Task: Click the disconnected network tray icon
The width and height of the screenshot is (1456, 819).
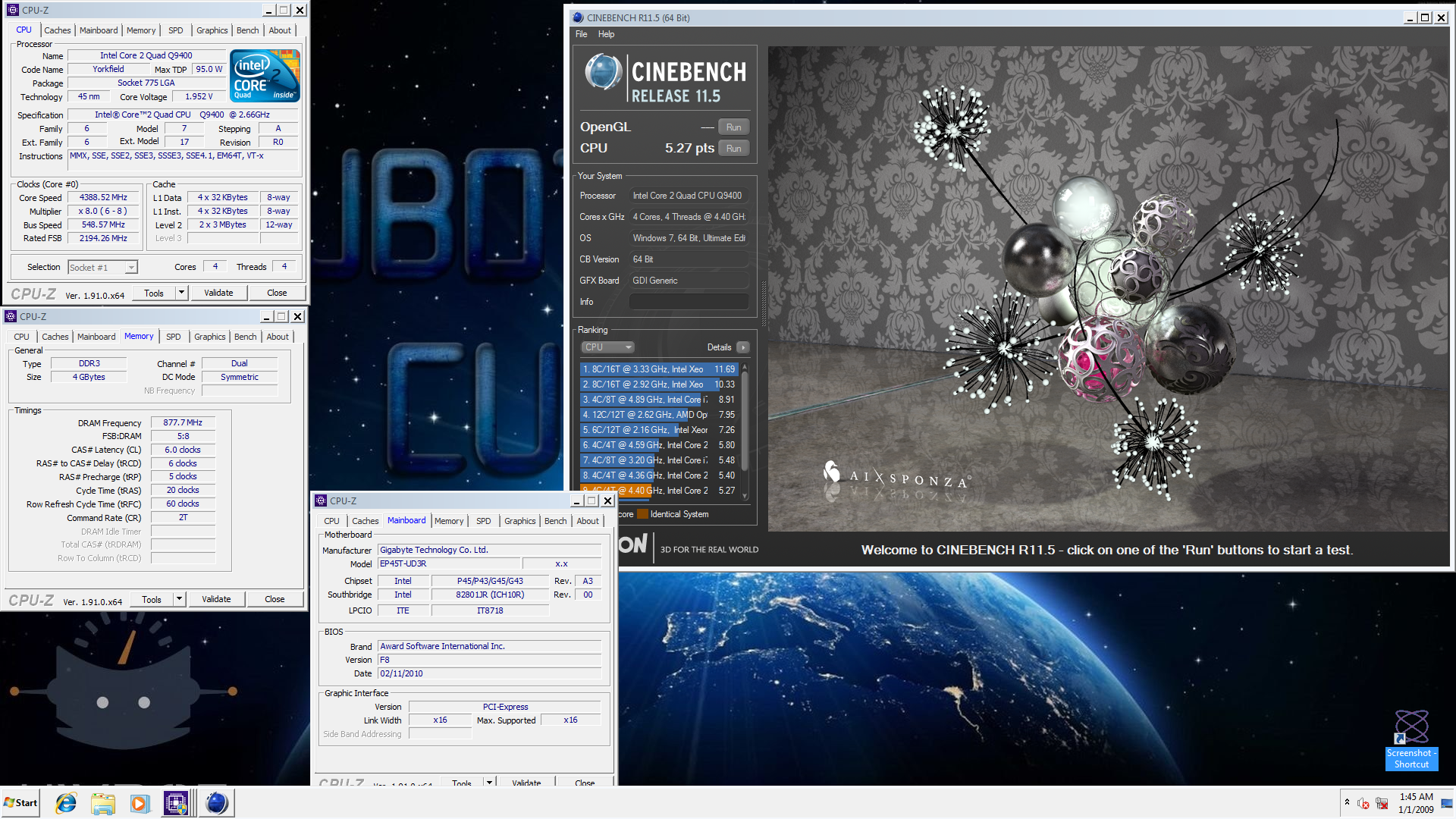Action: [x=1382, y=803]
